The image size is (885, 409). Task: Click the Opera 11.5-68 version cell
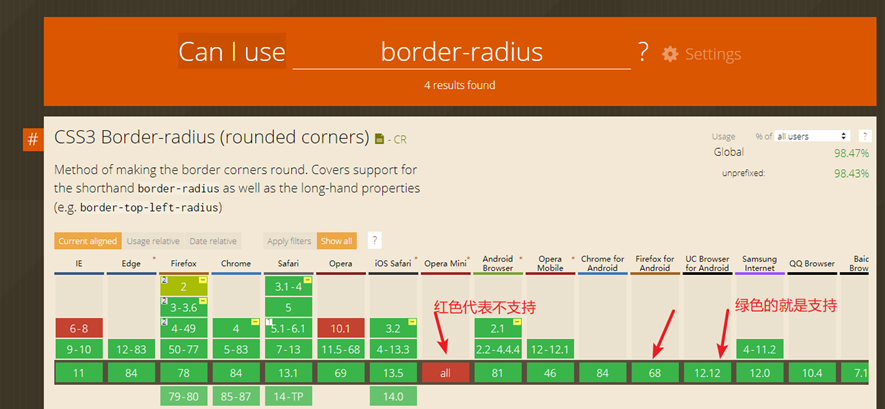click(341, 350)
